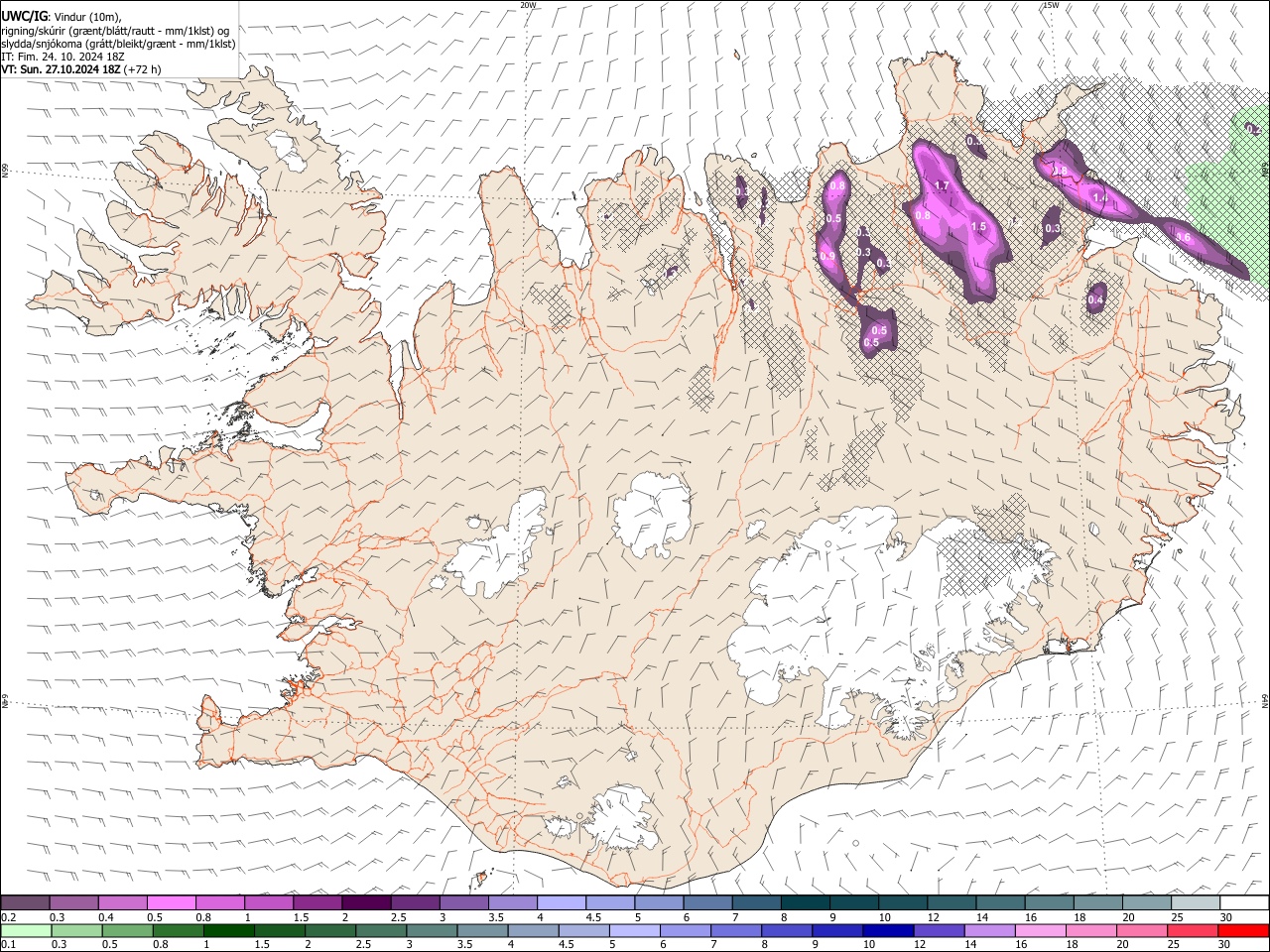Click the 0.1 label on the bottom legend row

(x=8, y=945)
